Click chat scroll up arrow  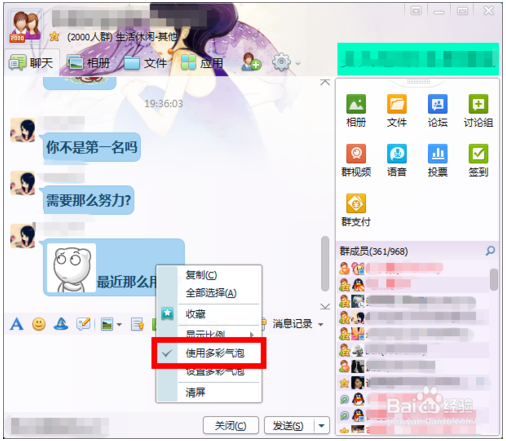pos(325,82)
